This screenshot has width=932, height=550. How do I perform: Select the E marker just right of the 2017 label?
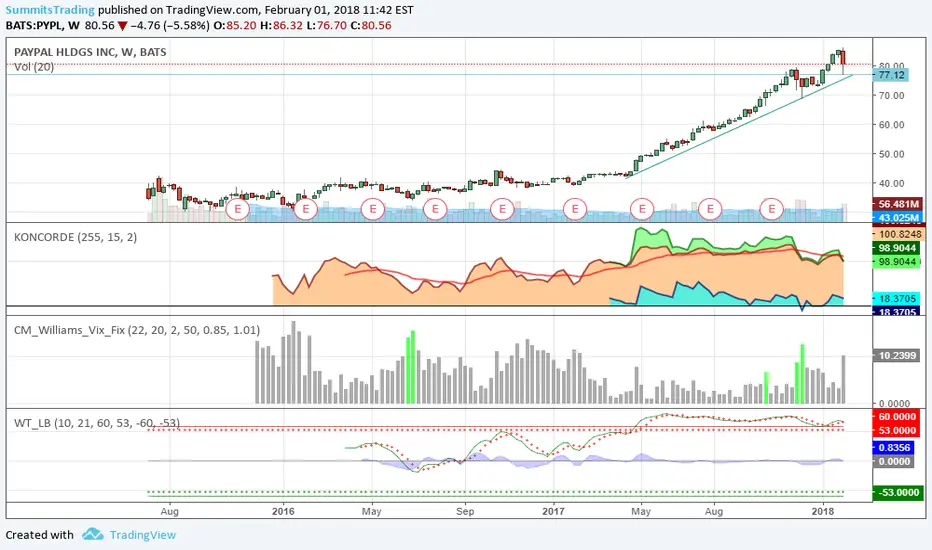pos(575,209)
